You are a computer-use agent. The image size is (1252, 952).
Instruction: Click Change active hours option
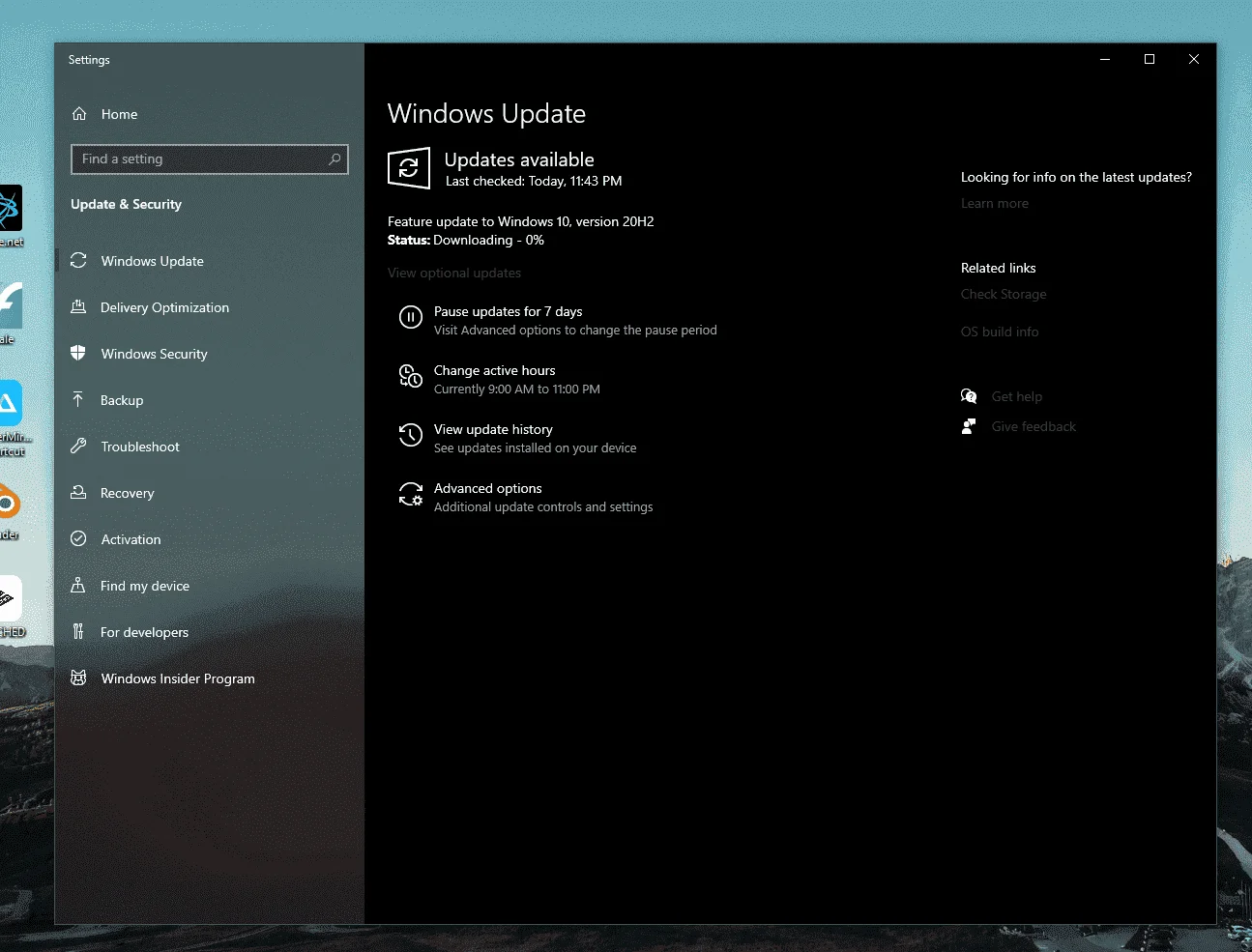pos(494,370)
